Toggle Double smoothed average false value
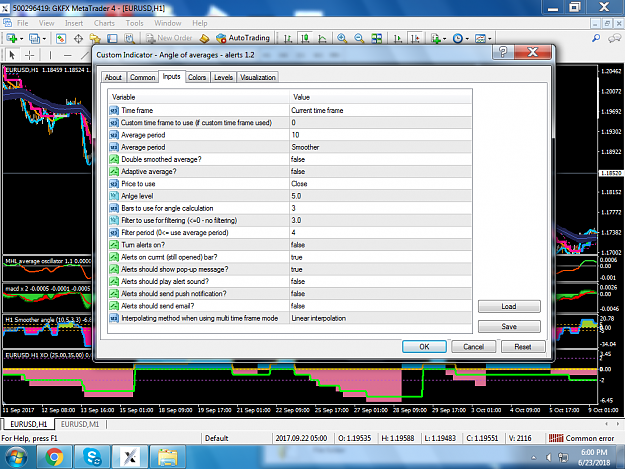This screenshot has width=625, height=469. (381, 159)
